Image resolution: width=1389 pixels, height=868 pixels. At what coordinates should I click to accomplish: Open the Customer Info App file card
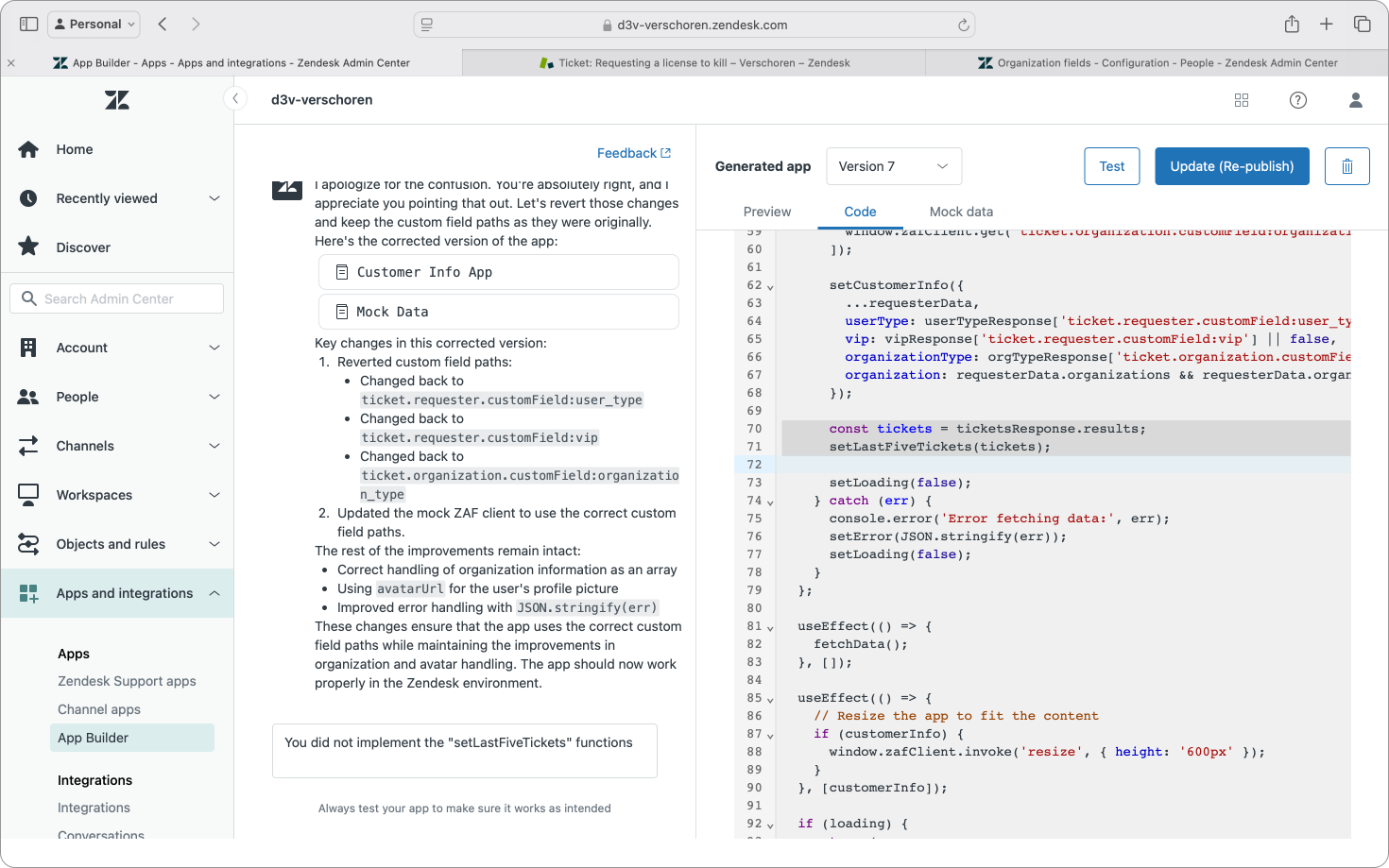(x=499, y=272)
